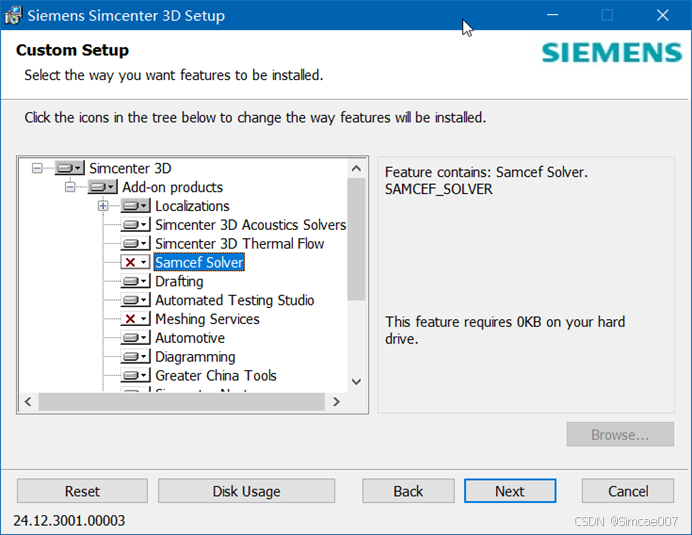Screen dimensions: 692x535
Task: Click horizontal scrollbar thumb in feature tree
Action: coord(181,402)
